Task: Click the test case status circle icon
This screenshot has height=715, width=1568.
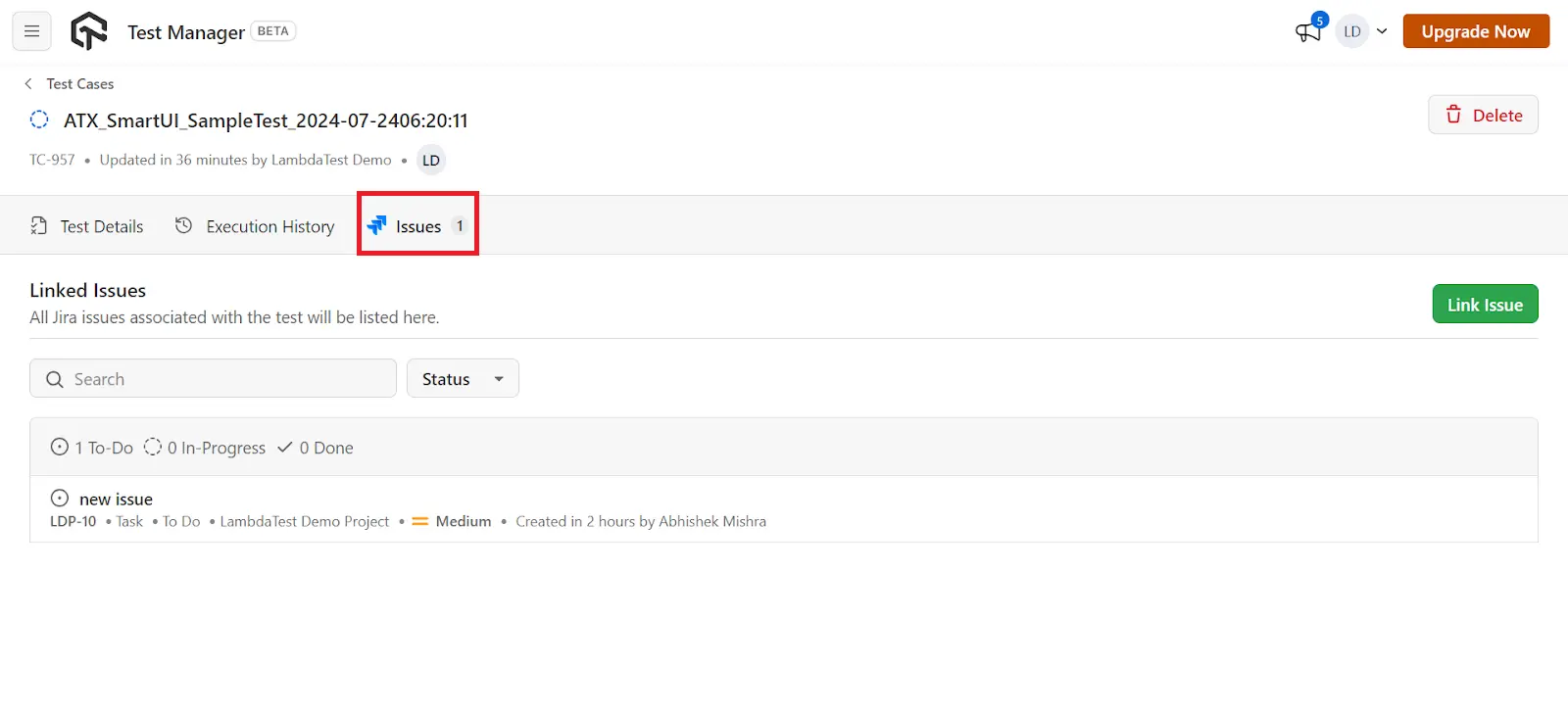Action: [x=39, y=119]
